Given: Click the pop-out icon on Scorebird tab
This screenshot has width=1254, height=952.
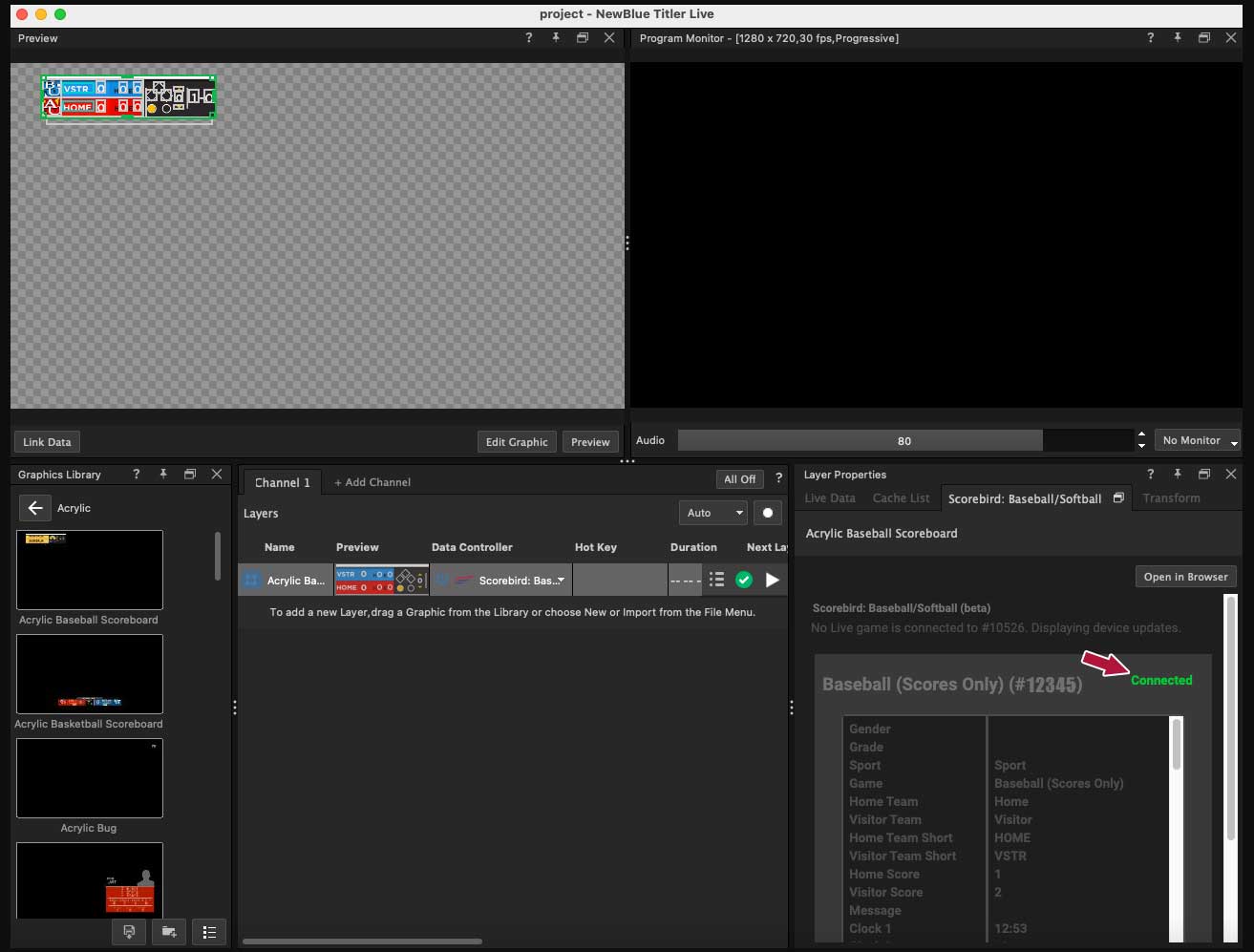Looking at the screenshot, I should tap(1118, 498).
